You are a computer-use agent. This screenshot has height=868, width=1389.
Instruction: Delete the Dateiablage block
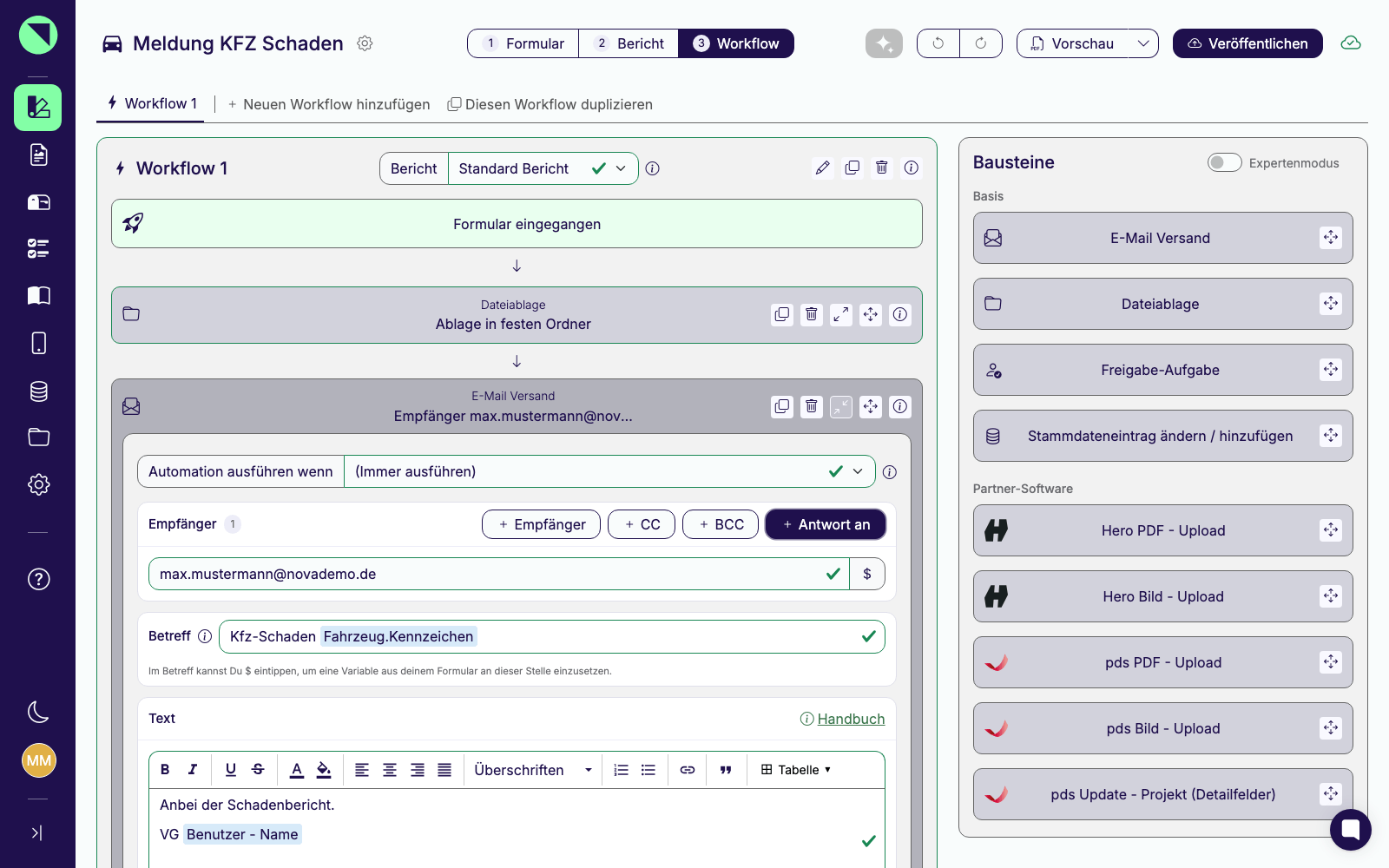pyautogui.click(x=812, y=314)
